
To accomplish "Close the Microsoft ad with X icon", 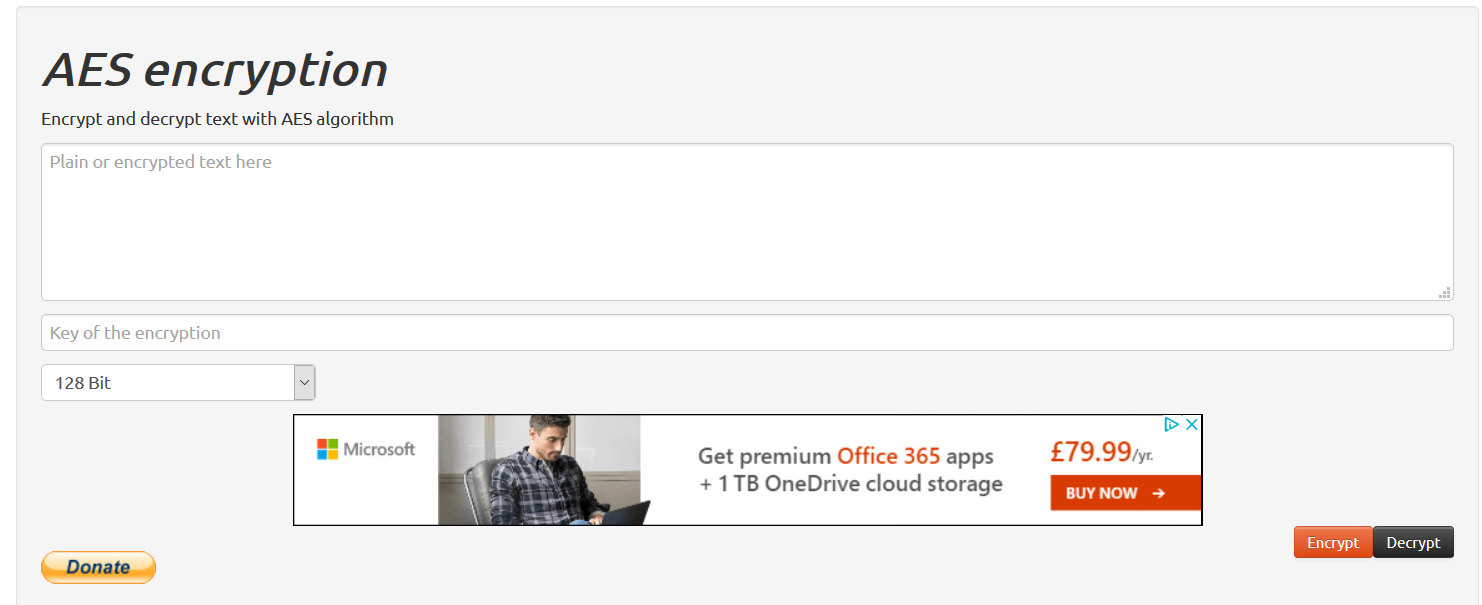I will 1191,425.
